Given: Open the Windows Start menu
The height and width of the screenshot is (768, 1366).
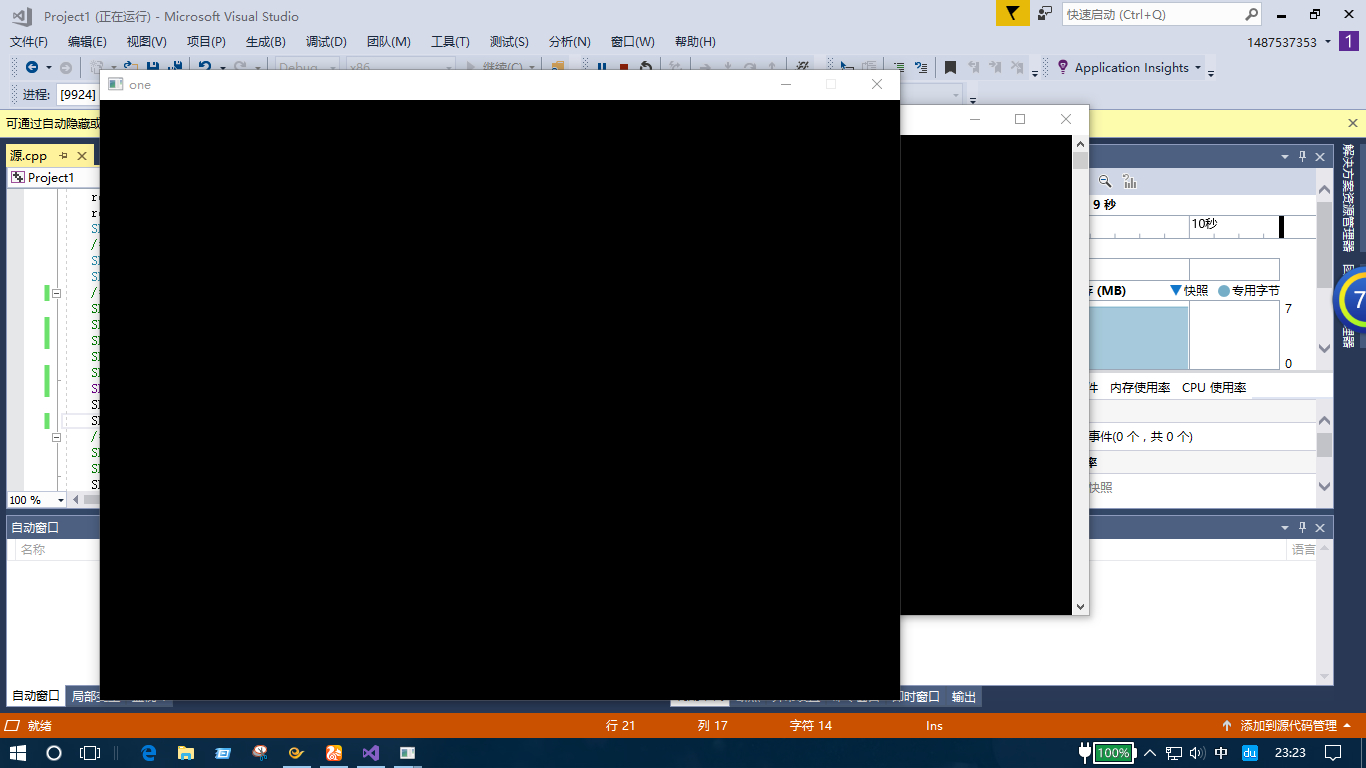Looking at the screenshot, I should coord(17,752).
